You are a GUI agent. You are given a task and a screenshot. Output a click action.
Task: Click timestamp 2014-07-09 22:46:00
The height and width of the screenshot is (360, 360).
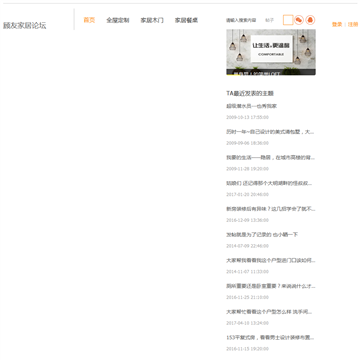[247, 246]
